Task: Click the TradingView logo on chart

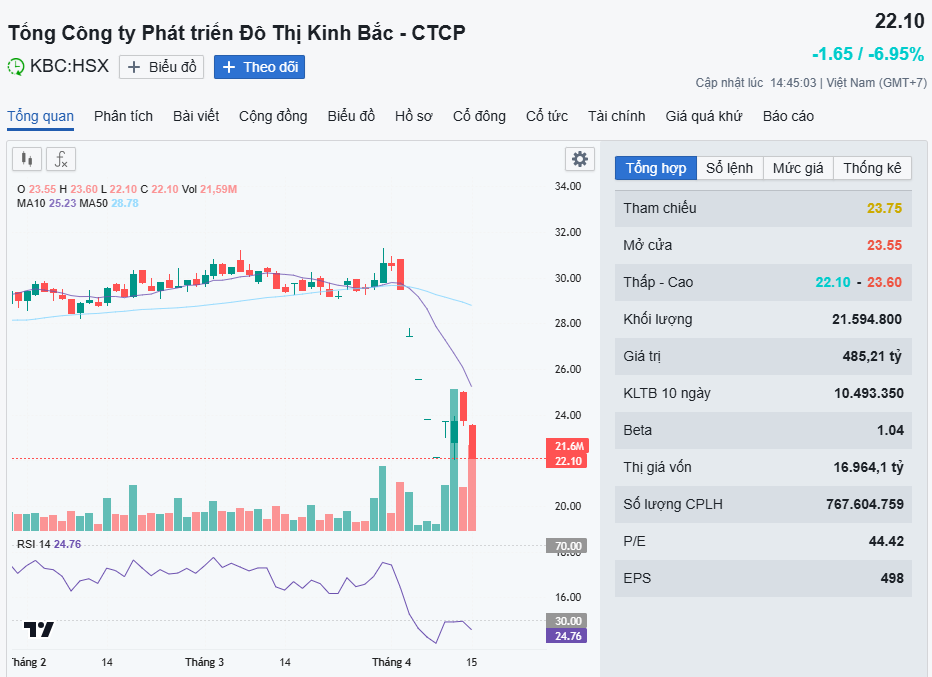Action: pyautogui.click(x=39, y=629)
